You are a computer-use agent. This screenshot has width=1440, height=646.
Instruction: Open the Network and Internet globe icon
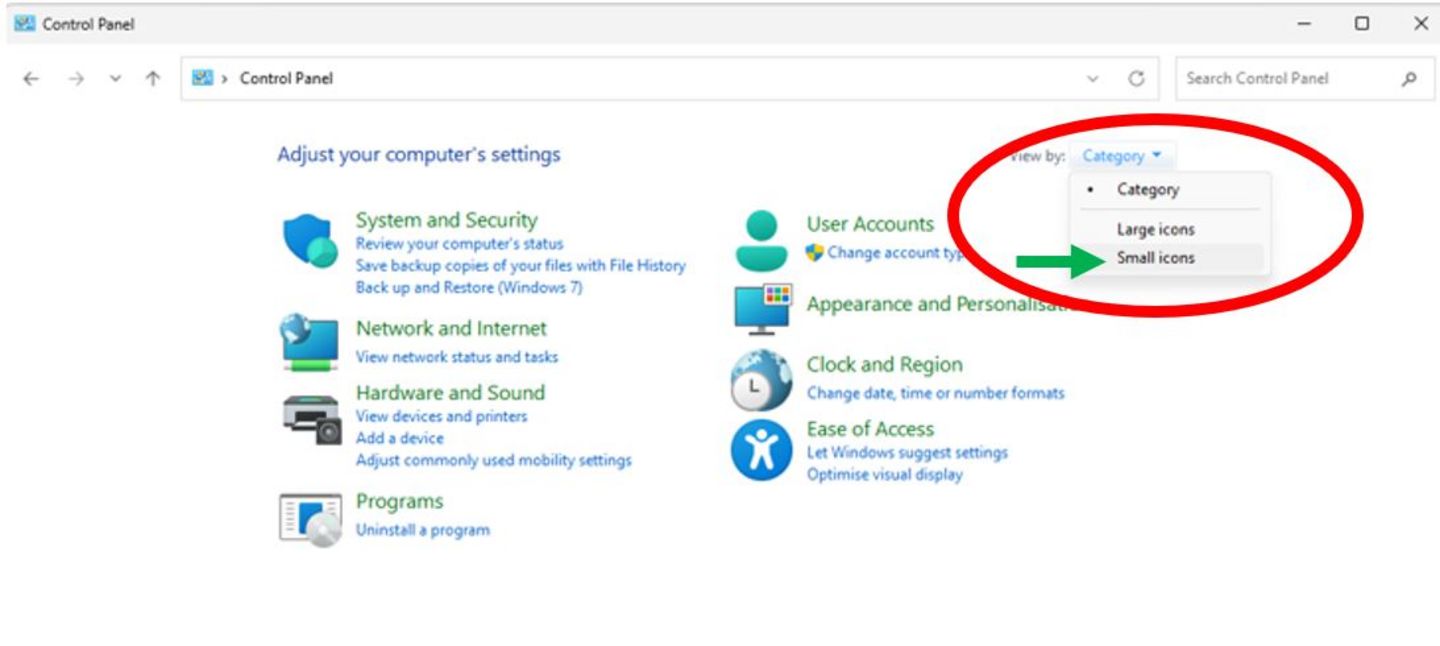click(x=310, y=342)
